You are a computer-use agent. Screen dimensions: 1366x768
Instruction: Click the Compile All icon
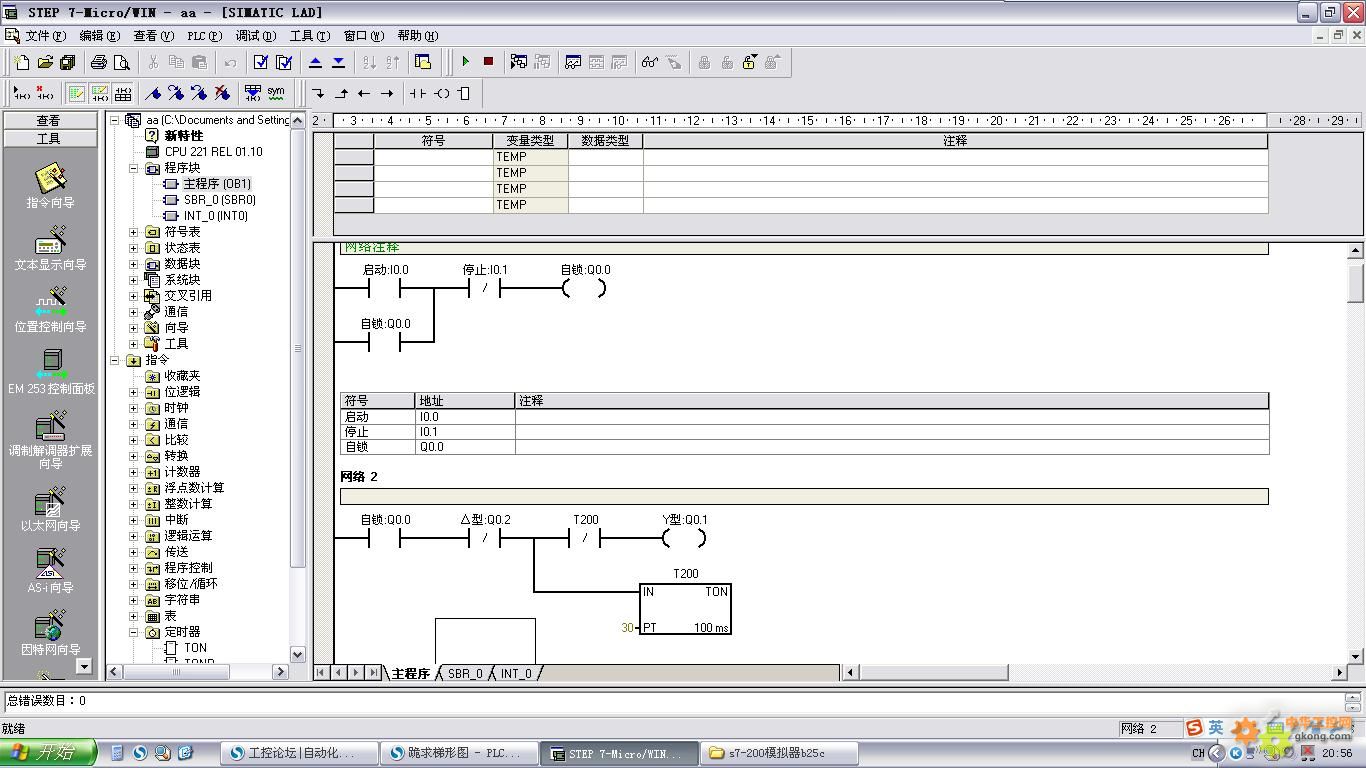pos(284,62)
